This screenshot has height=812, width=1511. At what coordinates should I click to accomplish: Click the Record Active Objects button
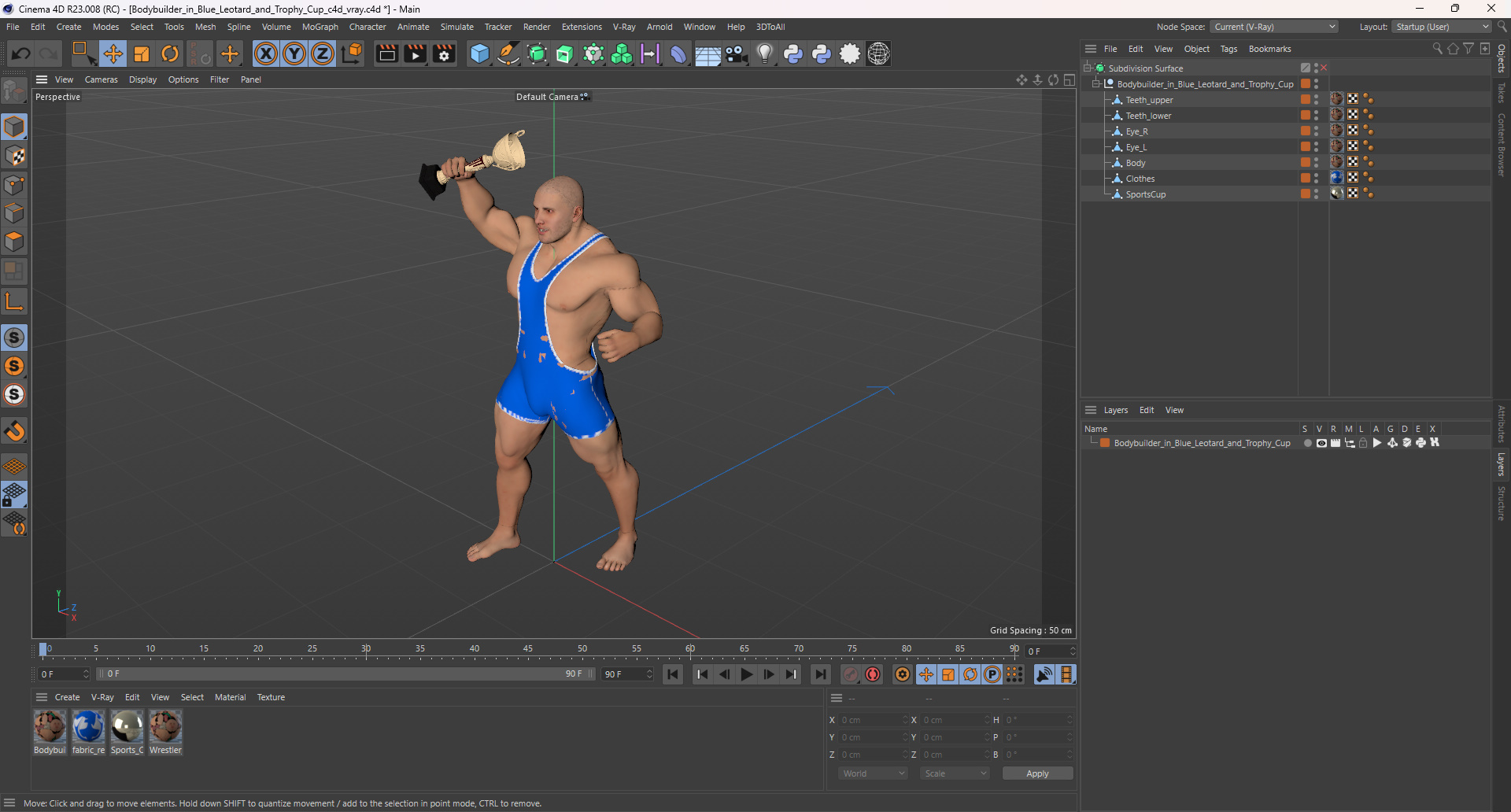[851, 674]
